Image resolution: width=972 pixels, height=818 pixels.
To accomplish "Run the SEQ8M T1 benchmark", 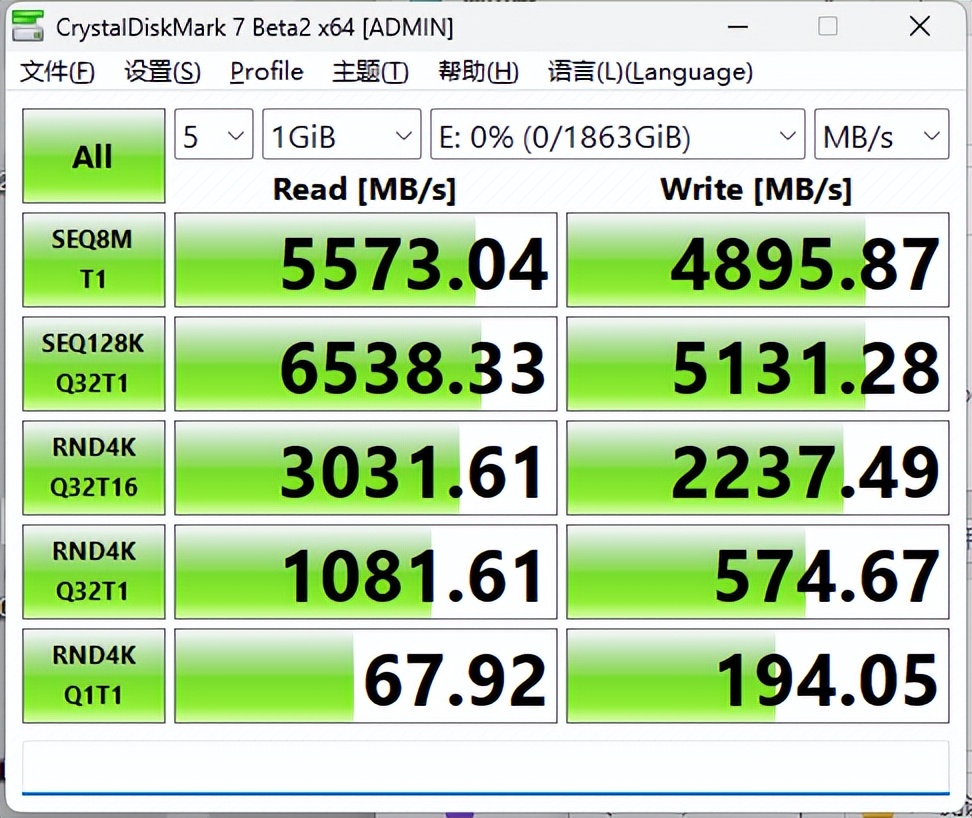I will [x=93, y=259].
